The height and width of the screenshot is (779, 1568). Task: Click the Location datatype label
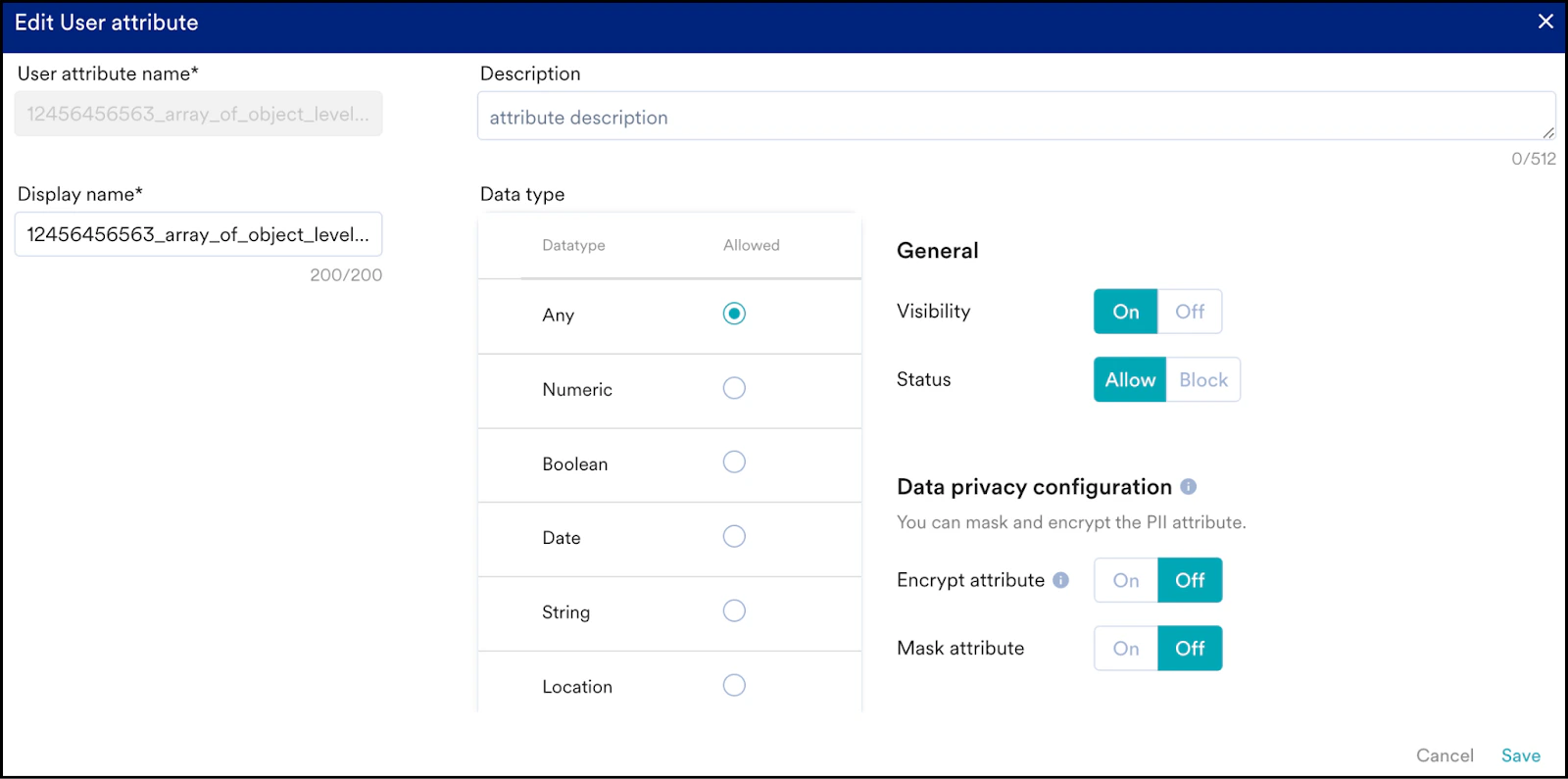point(577,687)
